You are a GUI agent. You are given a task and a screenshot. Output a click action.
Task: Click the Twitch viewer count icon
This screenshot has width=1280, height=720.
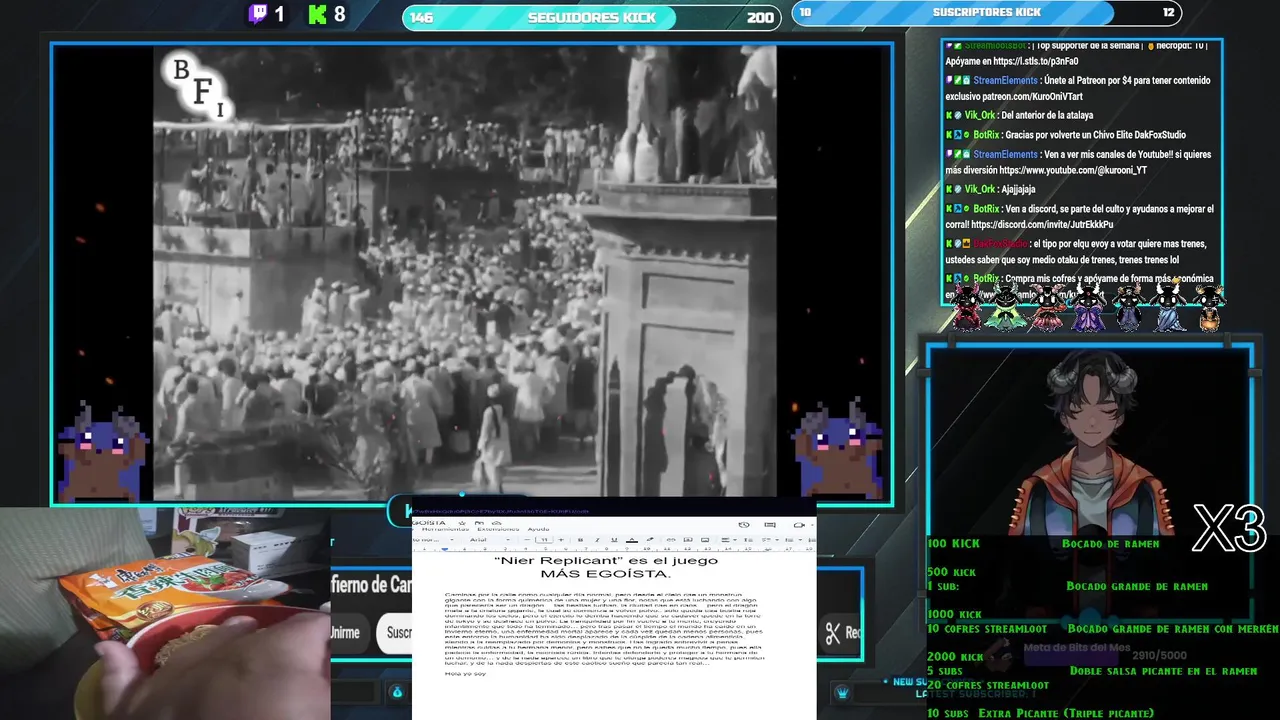pos(257,14)
